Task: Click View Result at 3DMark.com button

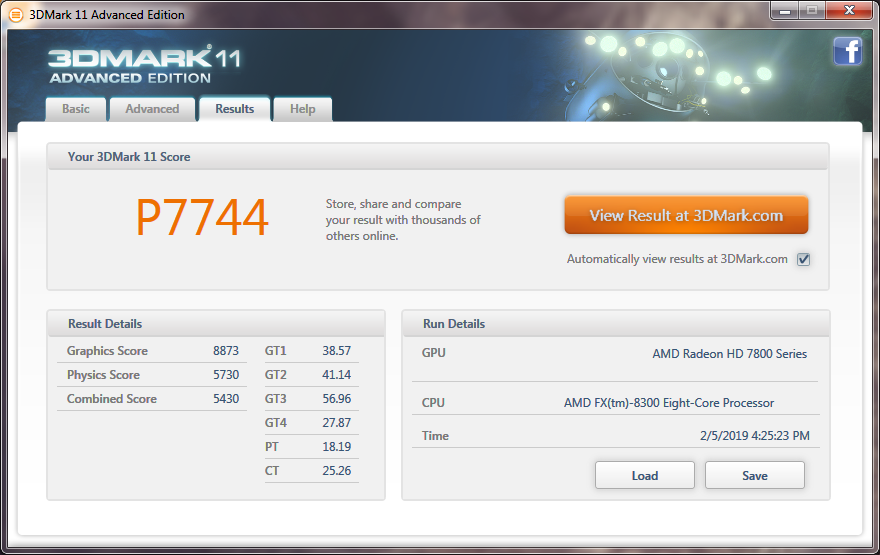Action: [x=686, y=215]
